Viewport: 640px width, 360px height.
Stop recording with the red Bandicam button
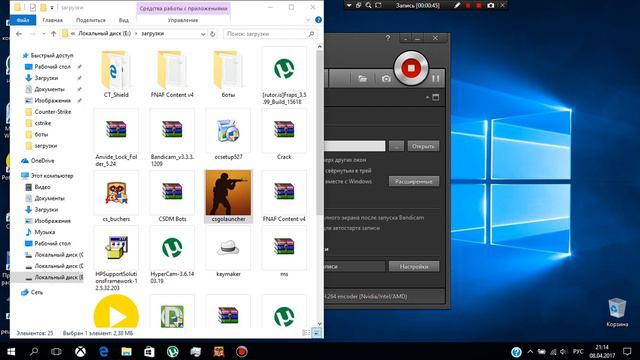tap(411, 68)
